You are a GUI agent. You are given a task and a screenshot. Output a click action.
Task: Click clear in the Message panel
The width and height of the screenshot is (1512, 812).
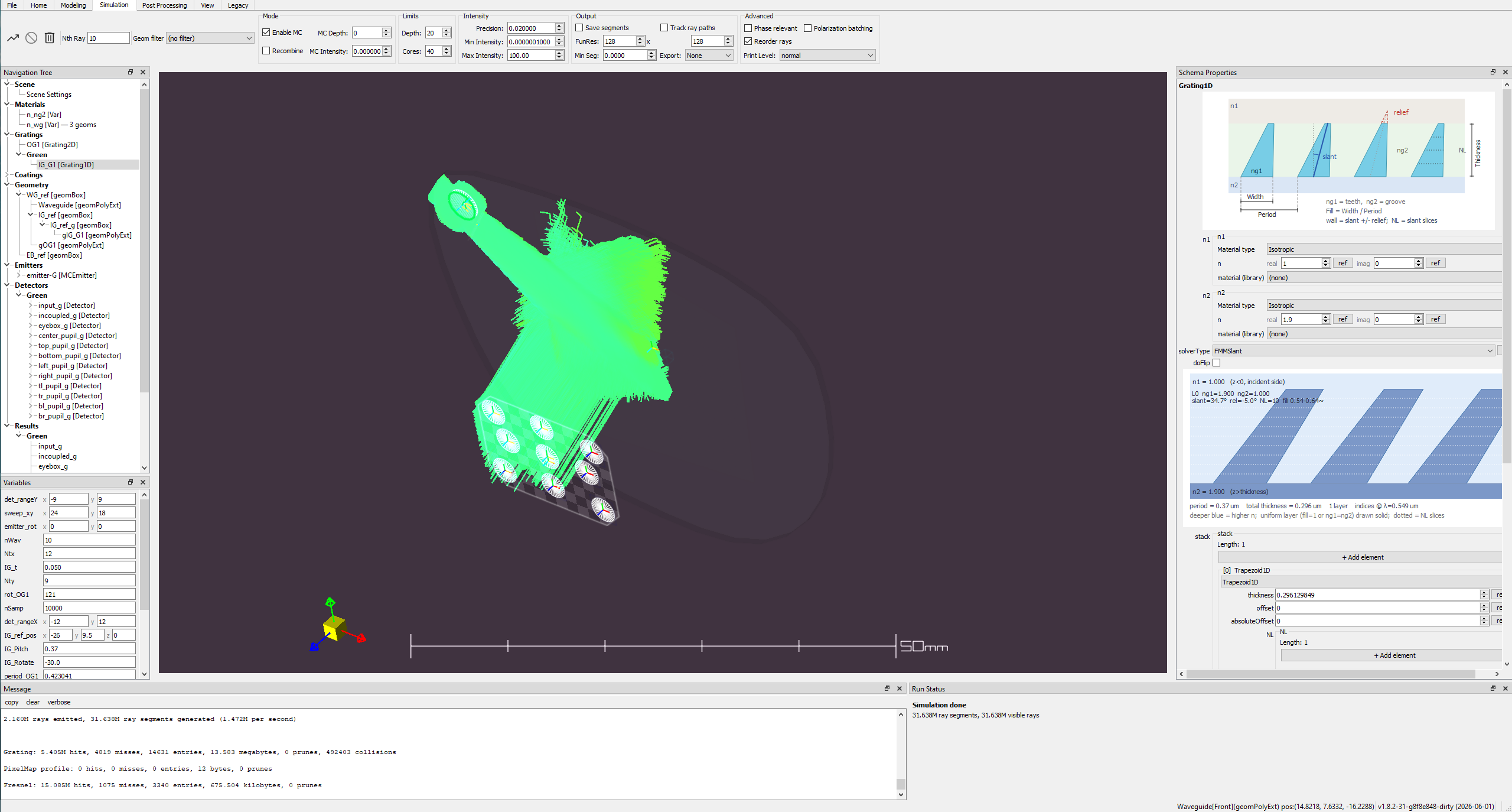pos(33,702)
